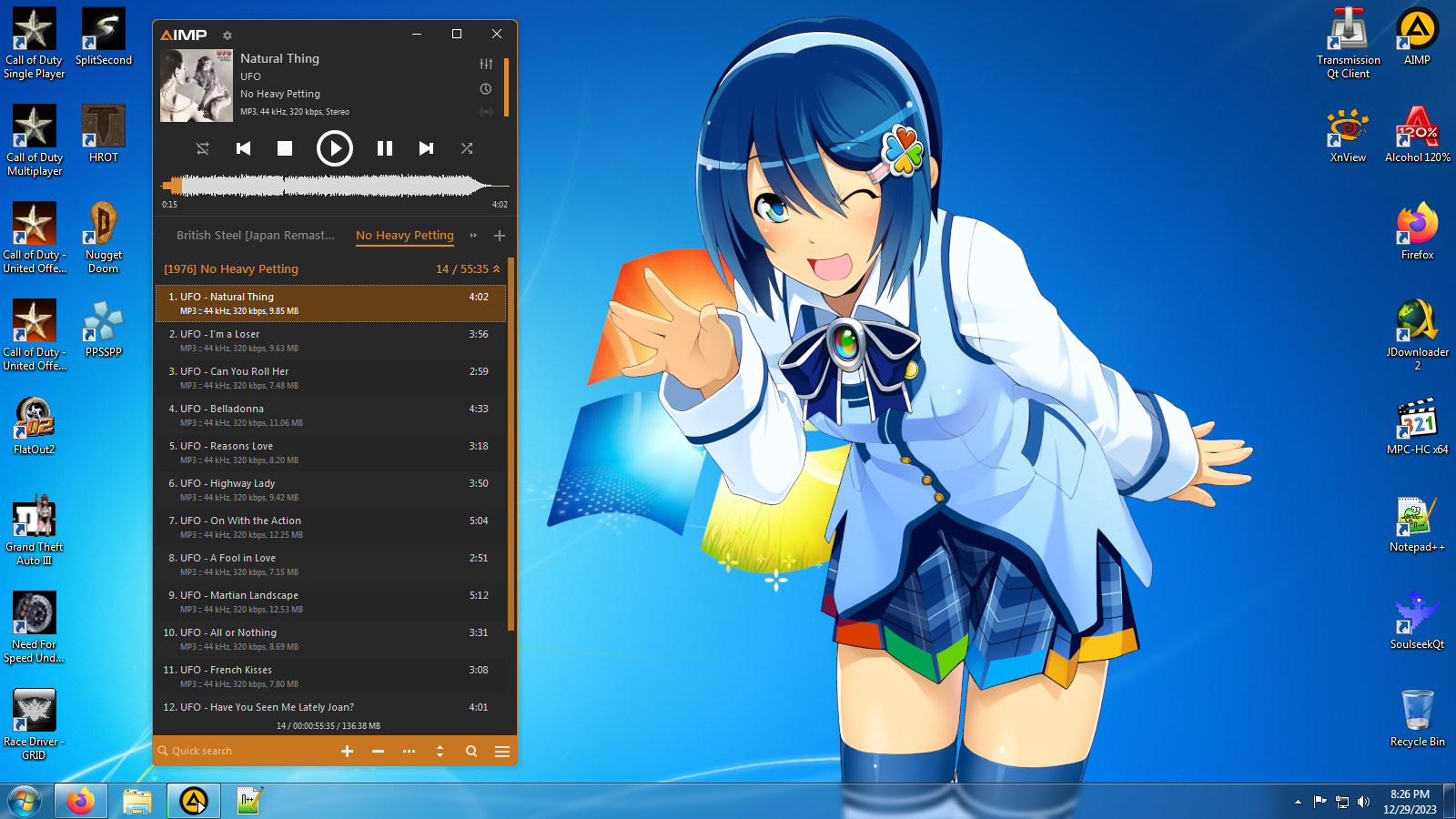Image resolution: width=1456 pixels, height=819 pixels.
Task: Switch to British Steel playlist tab
Action: [x=256, y=236]
